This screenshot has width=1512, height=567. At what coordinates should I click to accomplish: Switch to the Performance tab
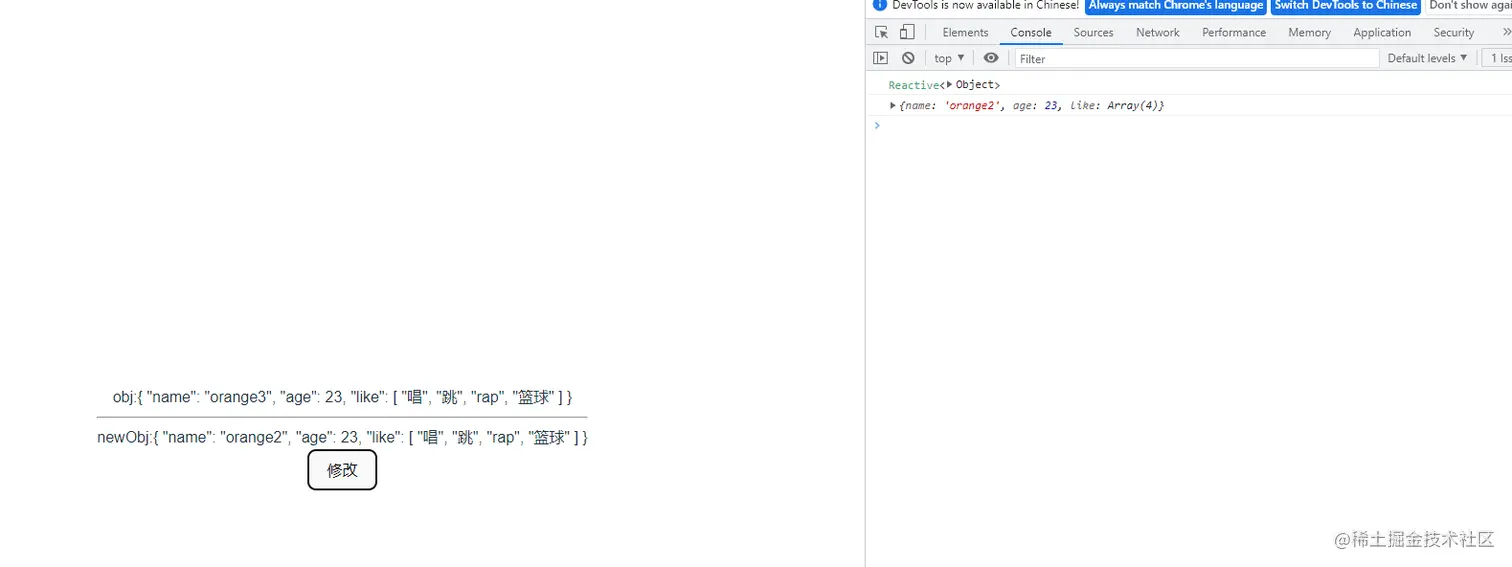(x=1234, y=32)
